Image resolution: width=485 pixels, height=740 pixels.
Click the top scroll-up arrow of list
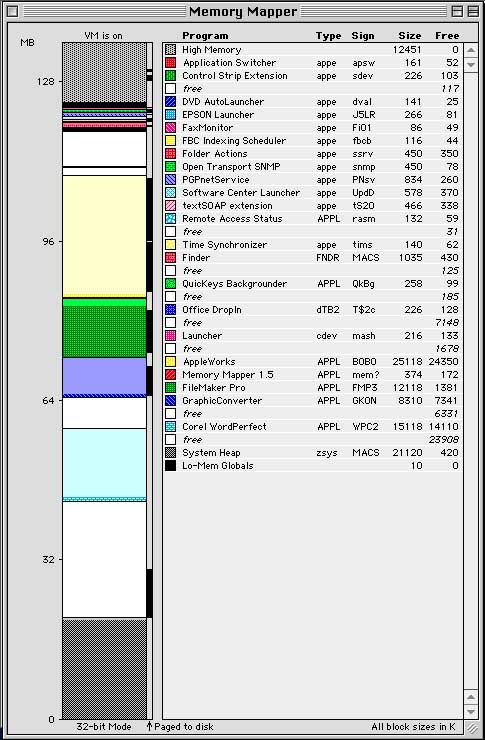click(x=471, y=50)
